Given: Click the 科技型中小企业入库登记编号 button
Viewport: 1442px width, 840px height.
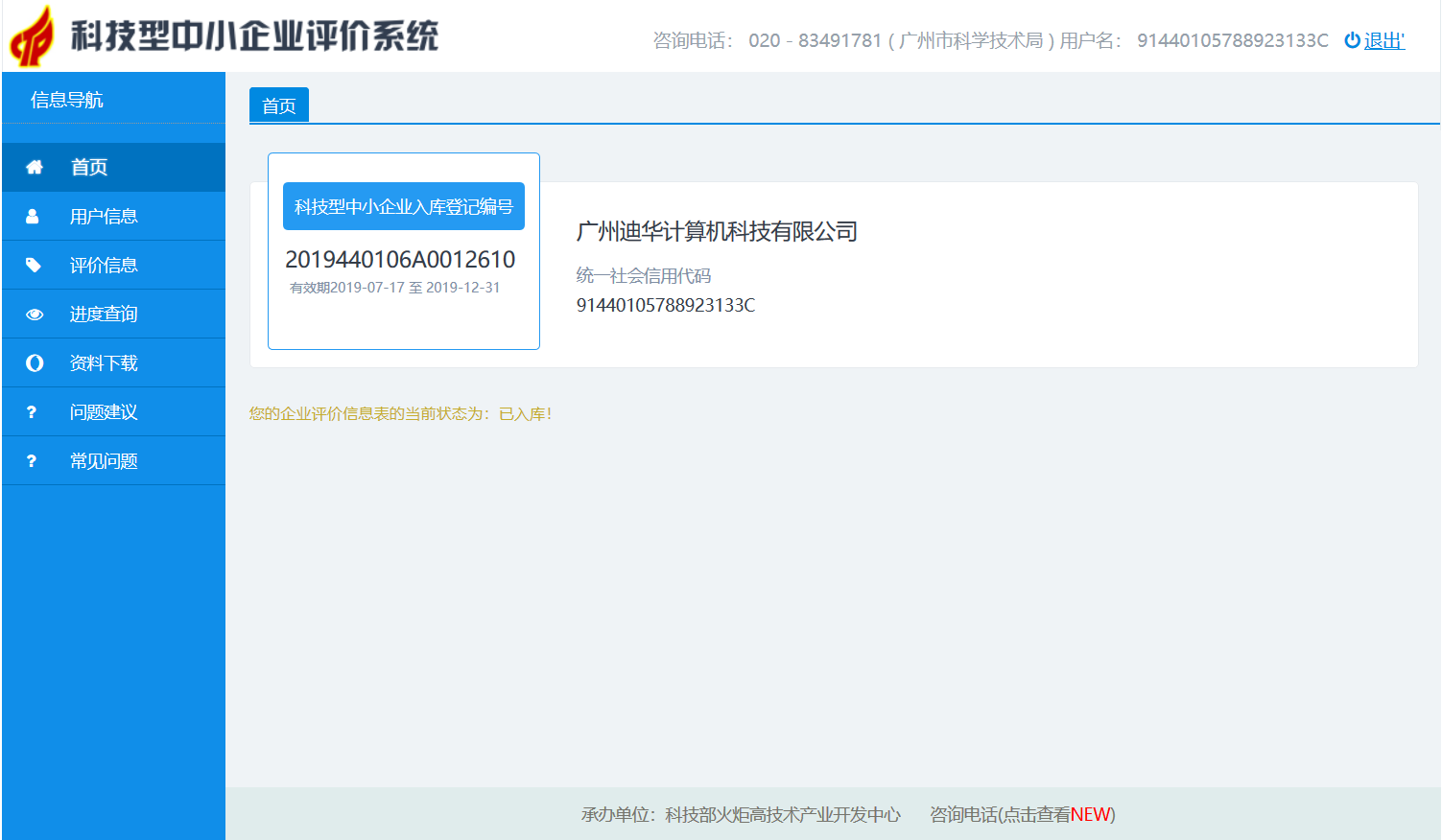Looking at the screenshot, I should (x=404, y=206).
